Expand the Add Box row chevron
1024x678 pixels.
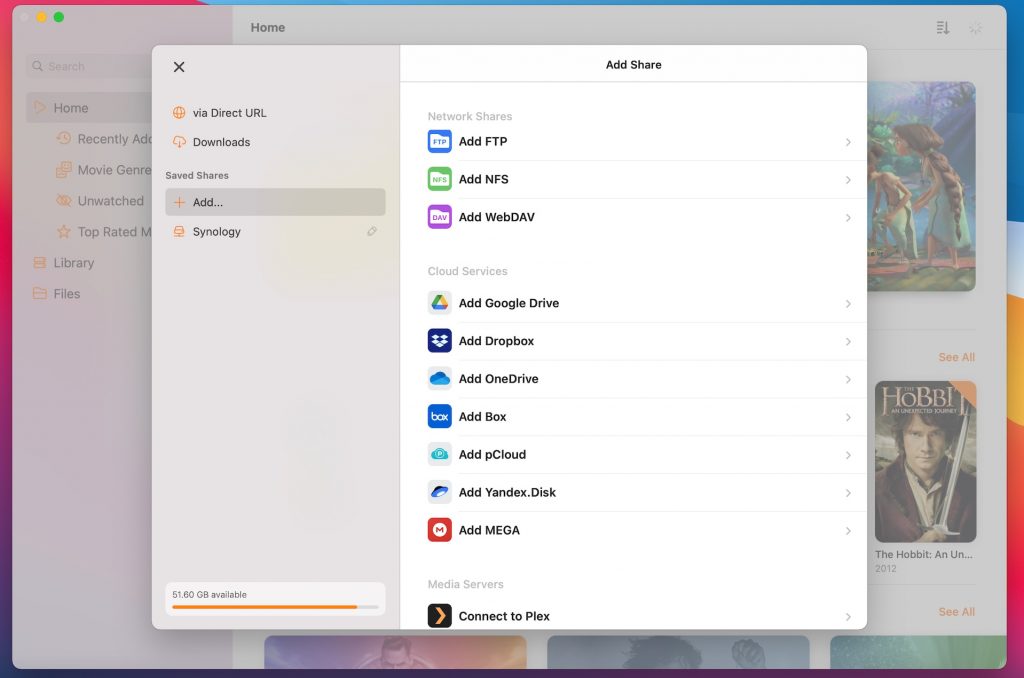coord(848,417)
